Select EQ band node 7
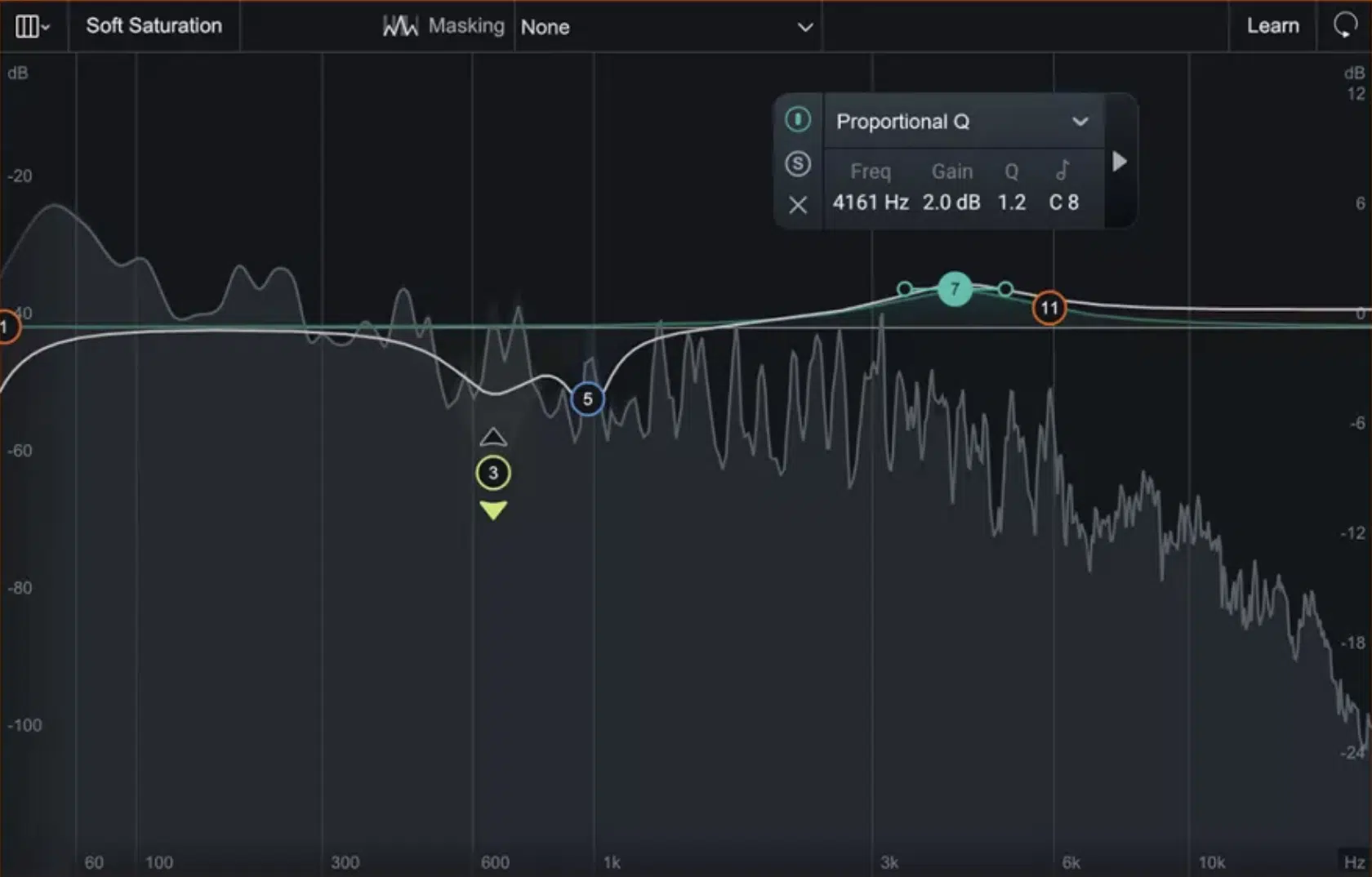This screenshot has width=1372, height=877. click(x=955, y=289)
